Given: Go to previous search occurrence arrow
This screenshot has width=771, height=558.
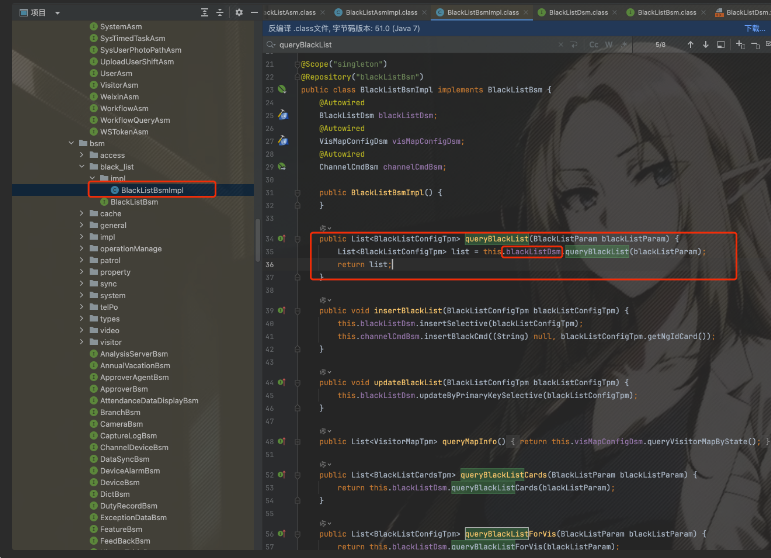Looking at the screenshot, I should point(690,45).
